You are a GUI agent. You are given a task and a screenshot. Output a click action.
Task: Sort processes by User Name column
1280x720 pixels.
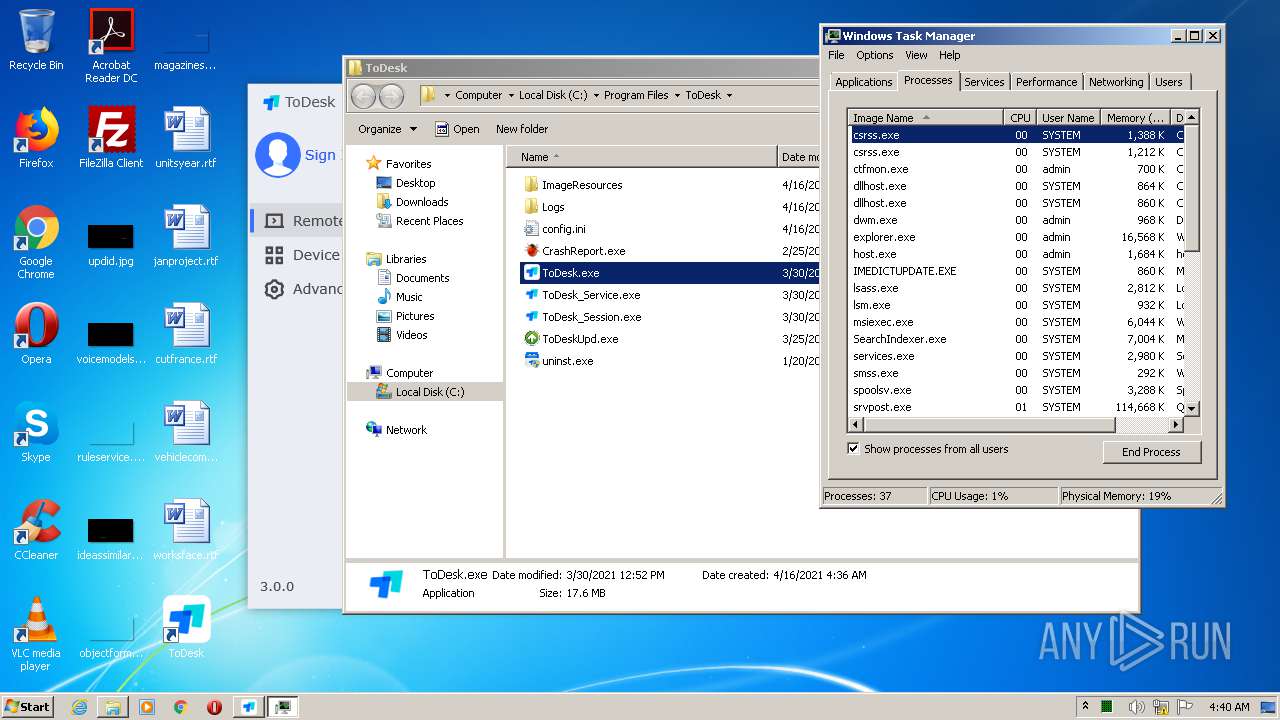[1068, 117]
